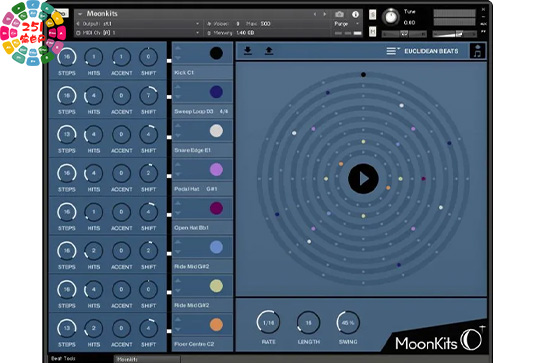535x363 pixels.
Task: Open the MIDI Ch dropdown
Action: (138, 33)
